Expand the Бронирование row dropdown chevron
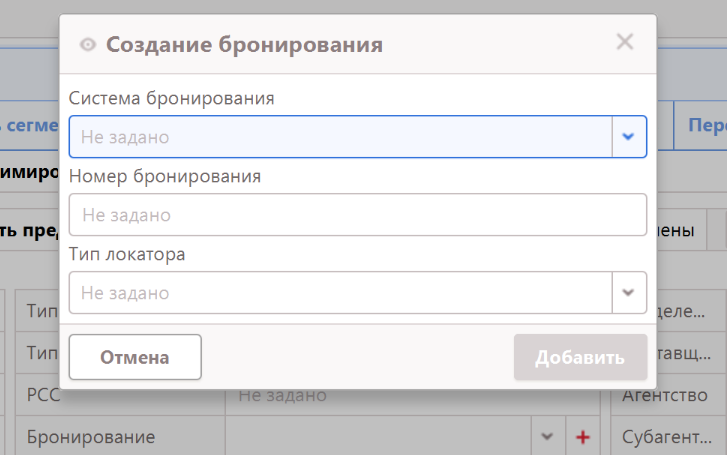The width and height of the screenshot is (727, 455). point(547,437)
